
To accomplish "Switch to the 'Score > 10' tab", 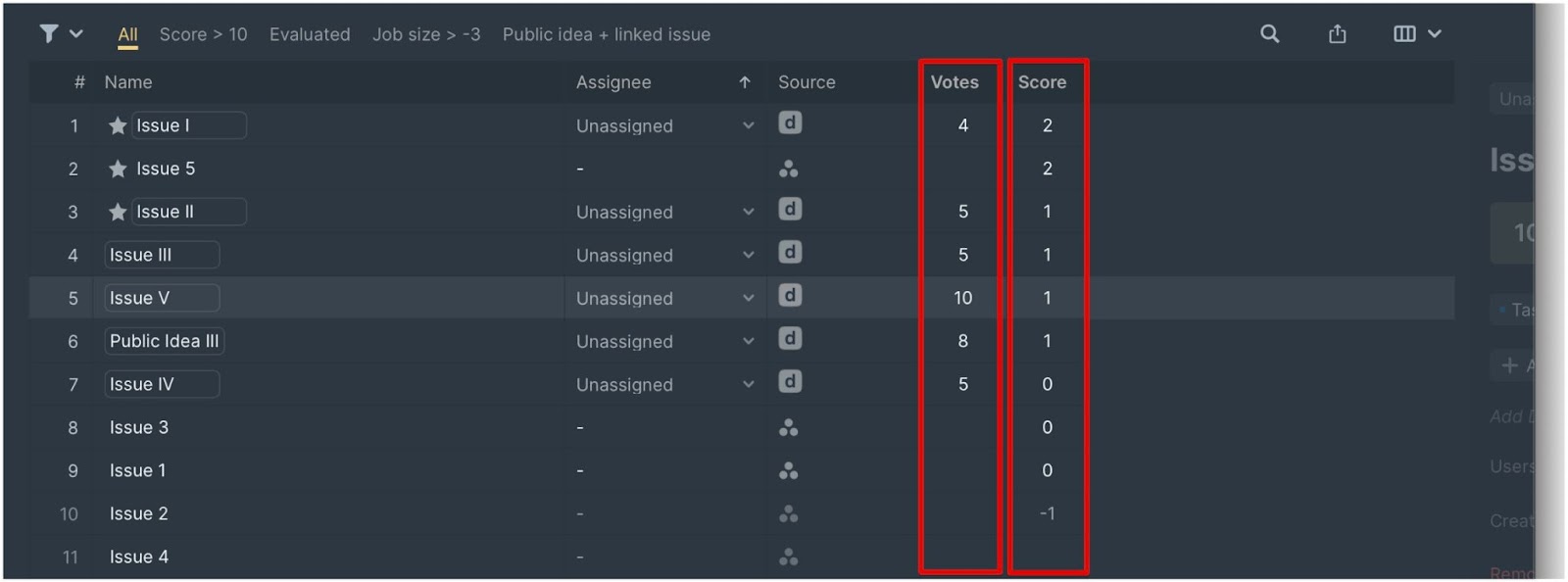I will pos(203,34).
